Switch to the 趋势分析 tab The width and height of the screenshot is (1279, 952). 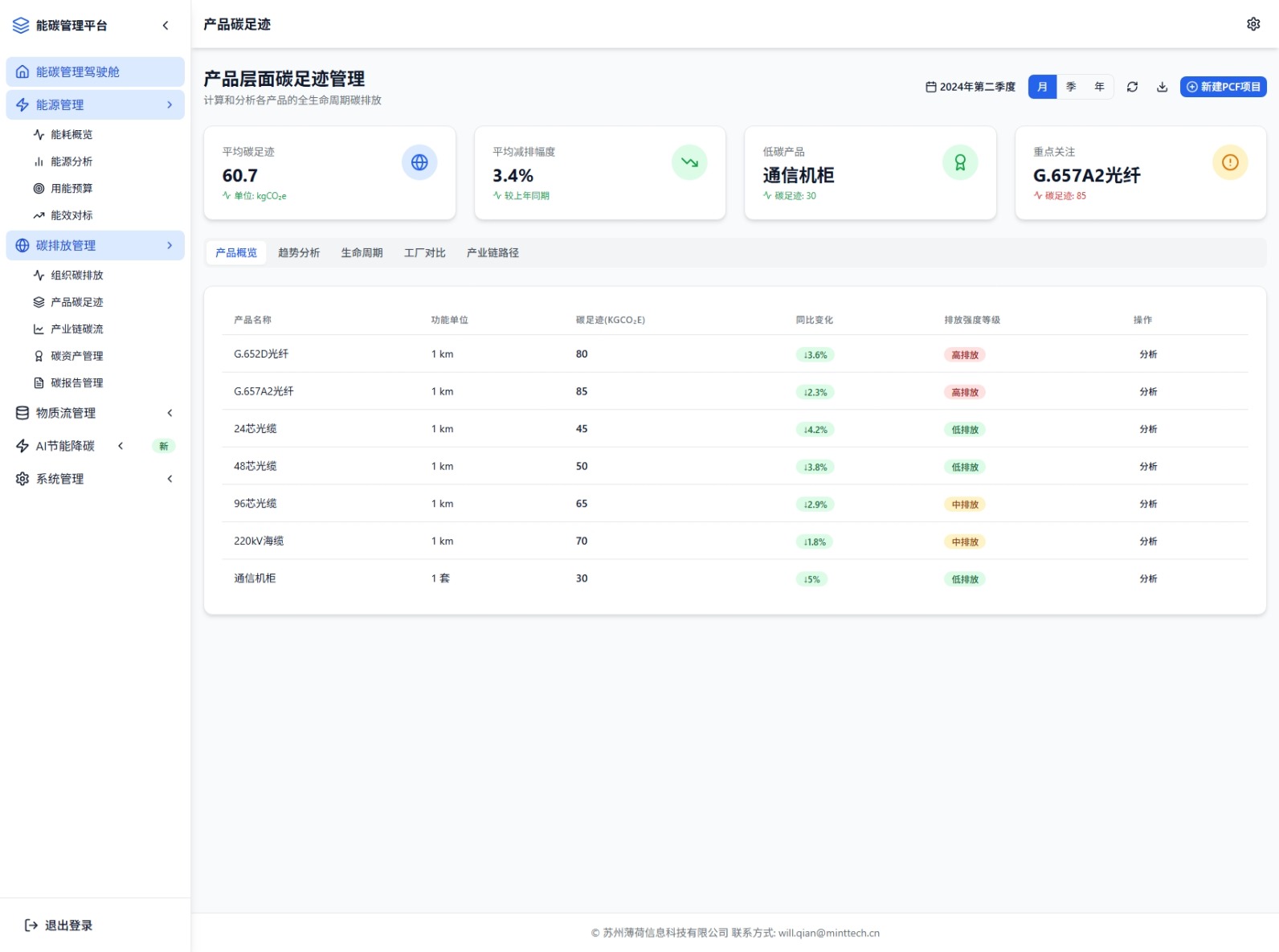tap(299, 253)
